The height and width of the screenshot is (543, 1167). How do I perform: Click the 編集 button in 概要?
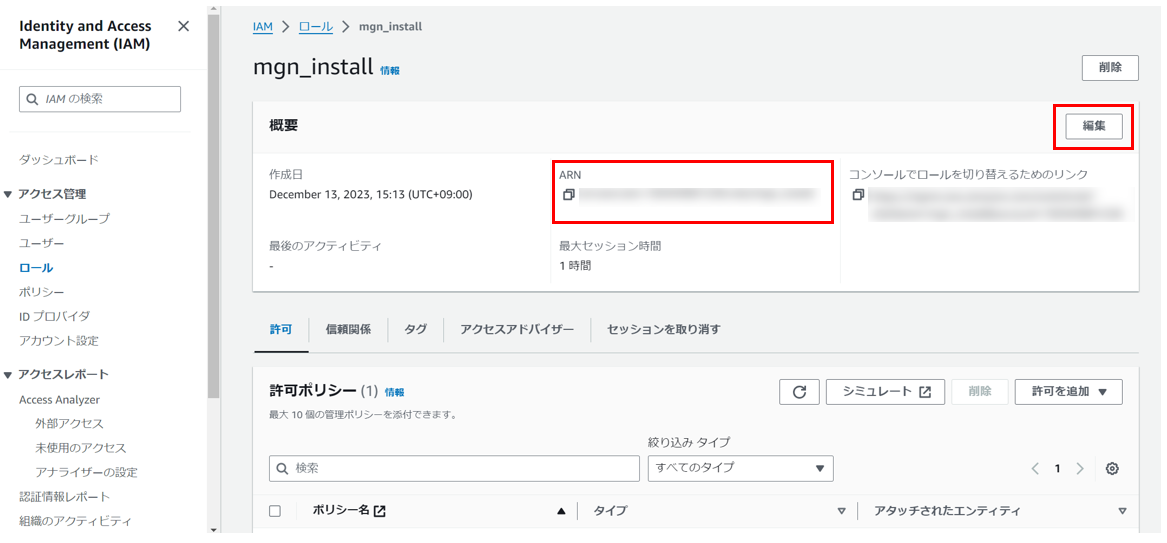coord(1093,126)
